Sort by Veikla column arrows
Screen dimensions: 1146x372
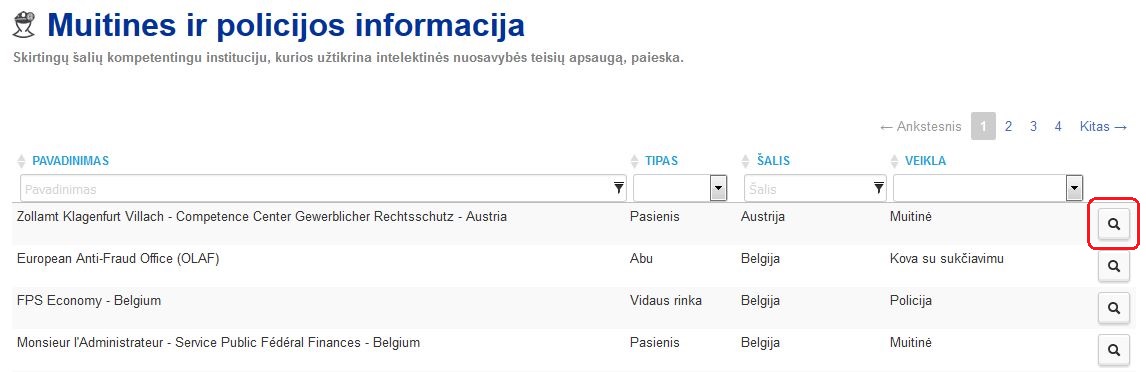pyautogui.click(x=895, y=161)
